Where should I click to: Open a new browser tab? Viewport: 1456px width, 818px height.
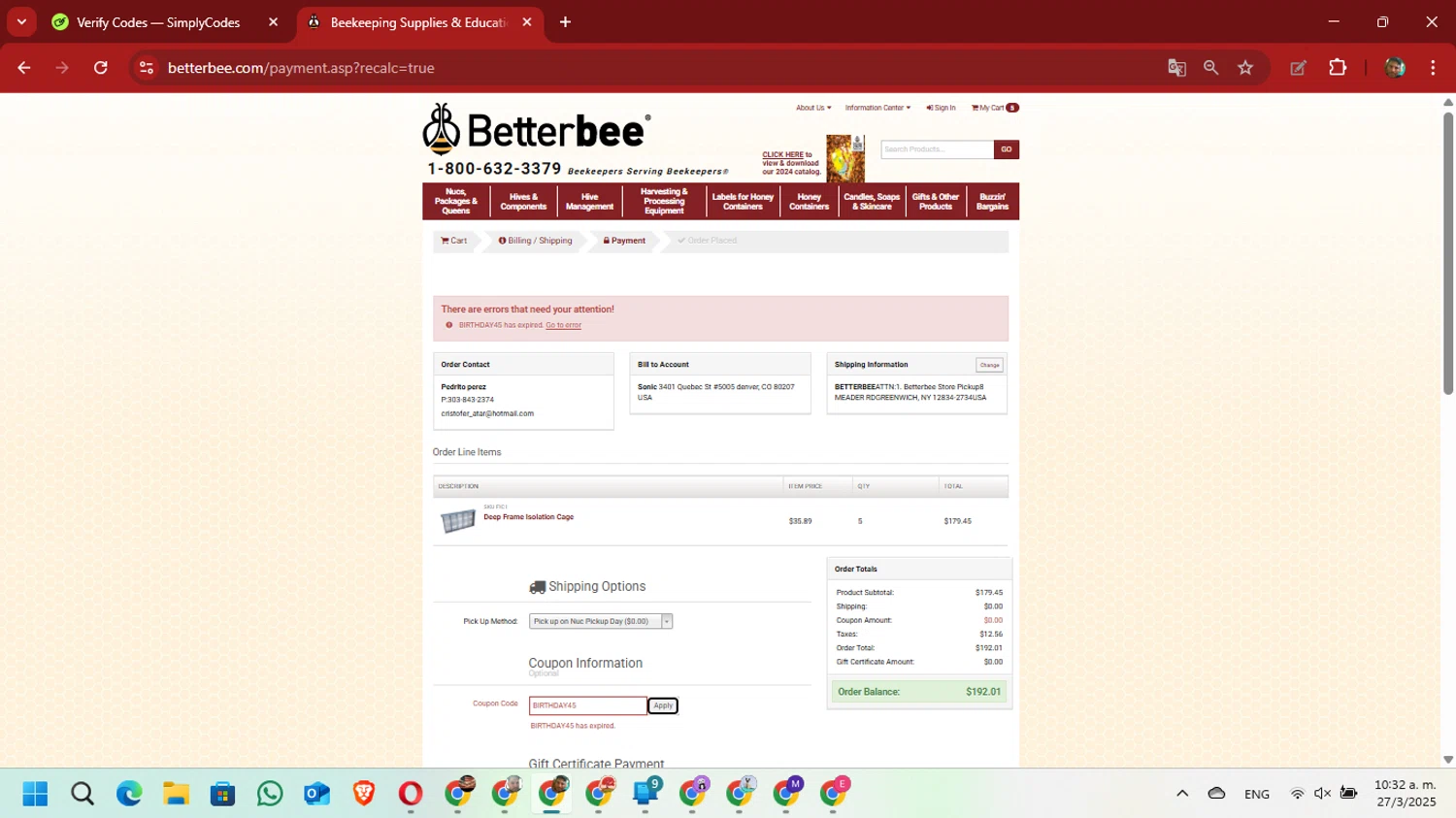click(x=565, y=22)
